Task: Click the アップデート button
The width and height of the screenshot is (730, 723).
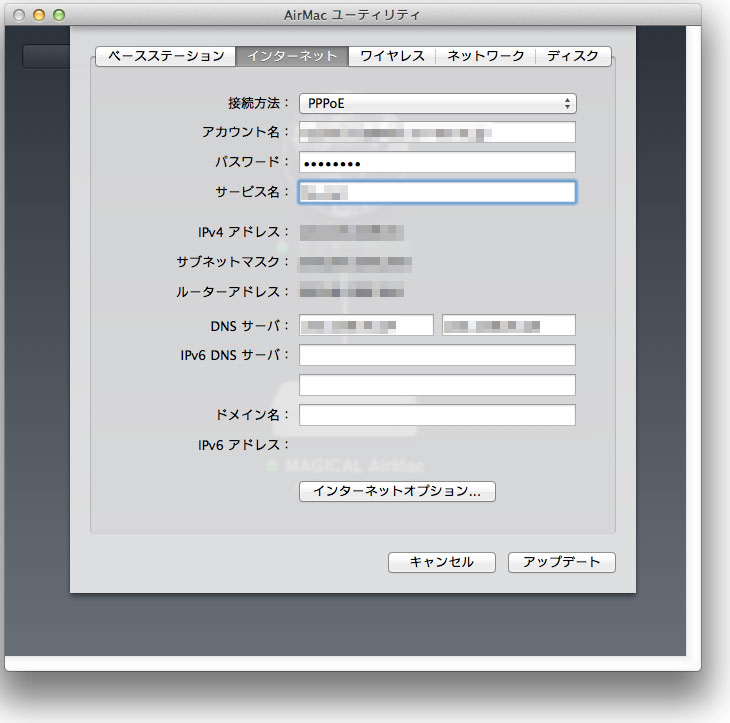Action: (561, 562)
